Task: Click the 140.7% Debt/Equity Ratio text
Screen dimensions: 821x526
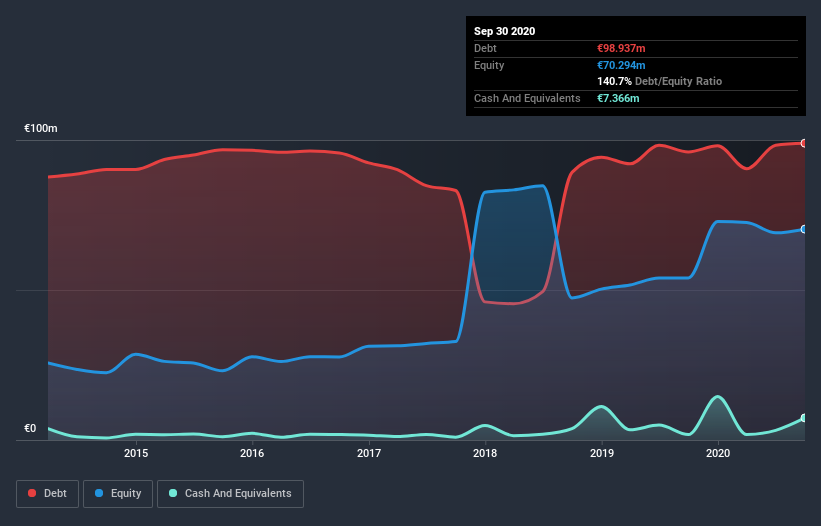Action: 659,82
